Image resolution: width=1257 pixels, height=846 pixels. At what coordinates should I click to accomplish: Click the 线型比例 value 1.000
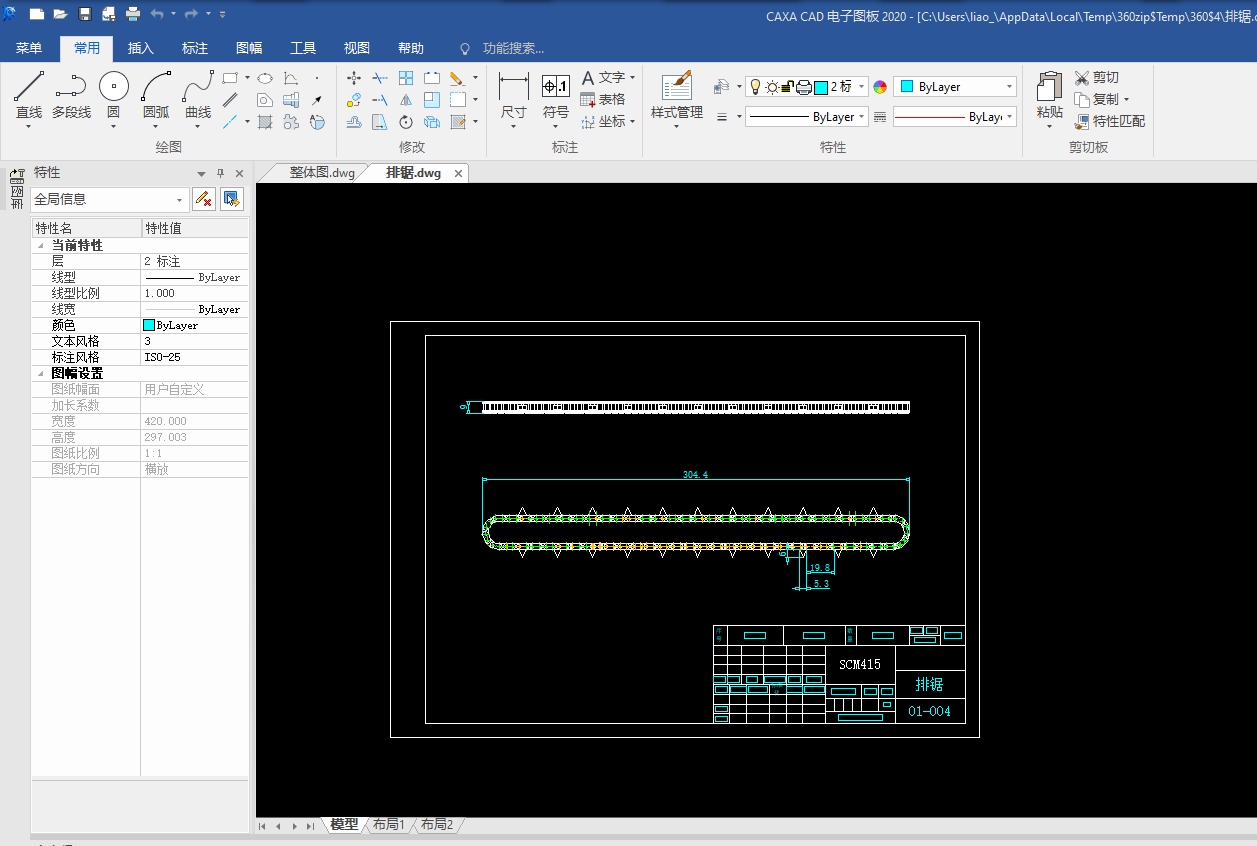click(194, 293)
